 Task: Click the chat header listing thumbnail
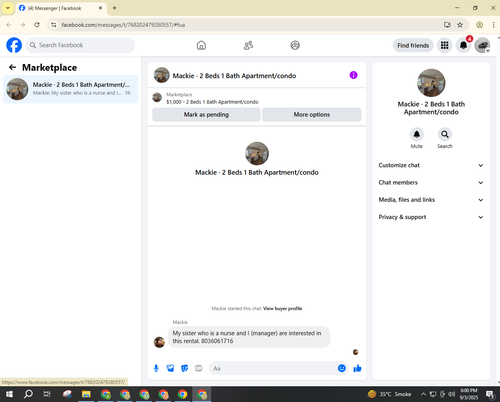point(162,75)
